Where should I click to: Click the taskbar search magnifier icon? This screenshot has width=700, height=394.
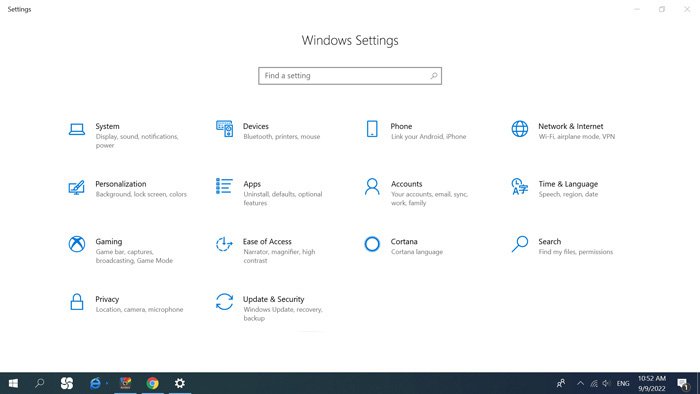pos(40,383)
